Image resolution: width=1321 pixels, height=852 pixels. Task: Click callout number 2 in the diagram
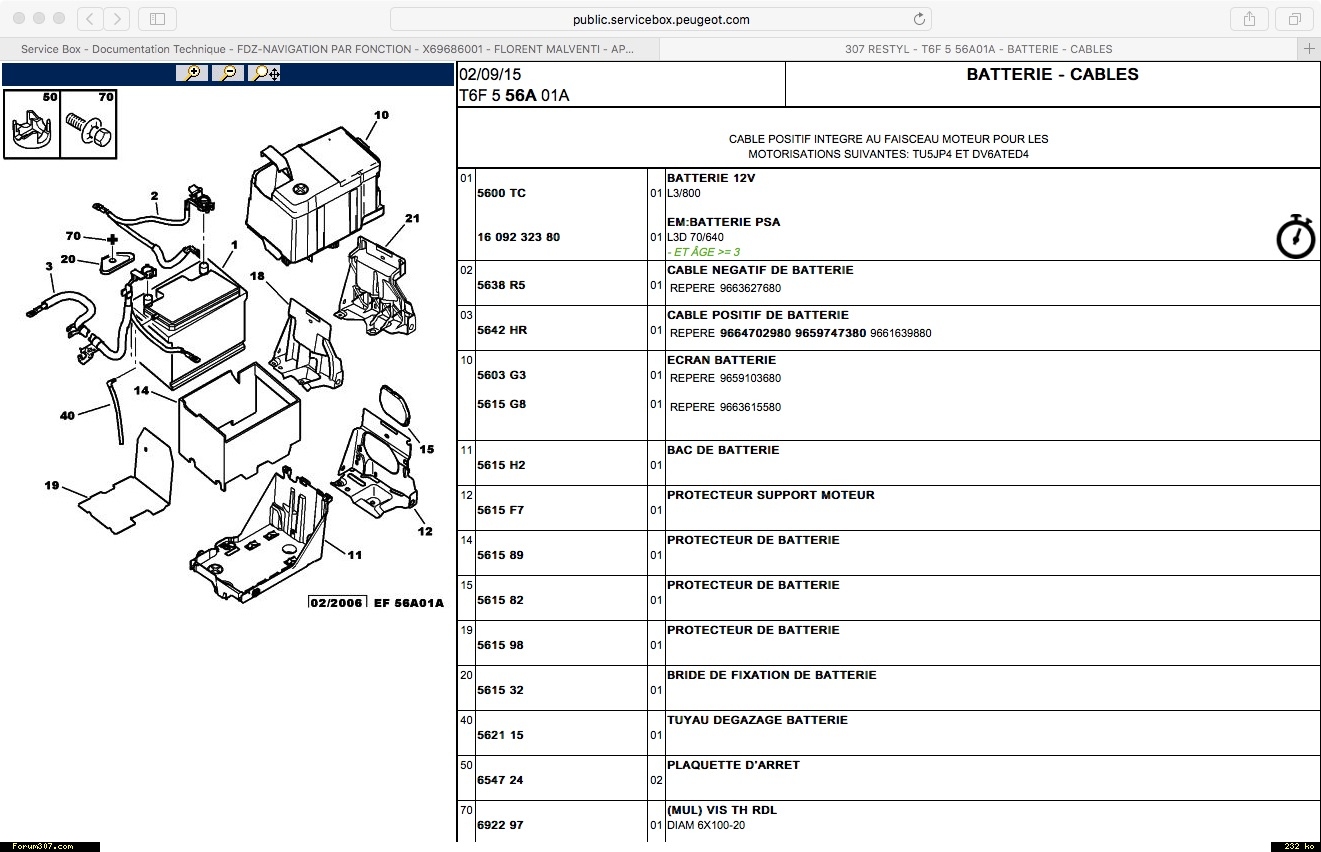[x=155, y=196]
